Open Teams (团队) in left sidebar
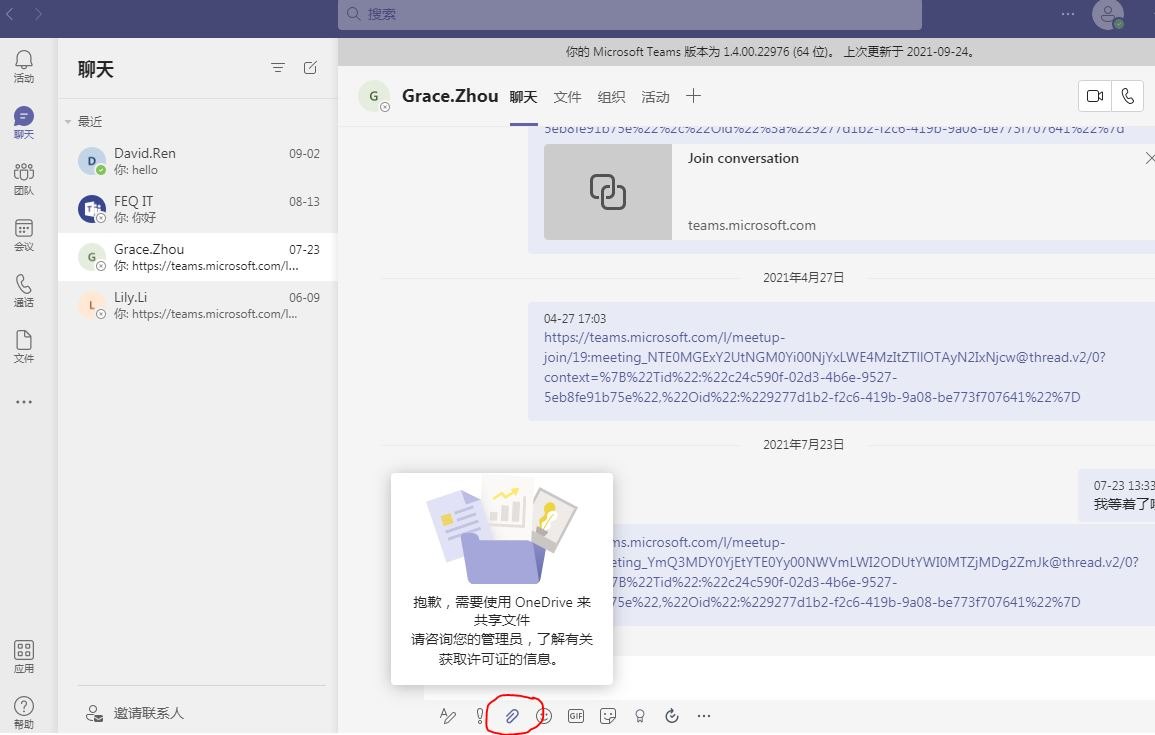This screenshot has width=1155, height=735. 24,179
